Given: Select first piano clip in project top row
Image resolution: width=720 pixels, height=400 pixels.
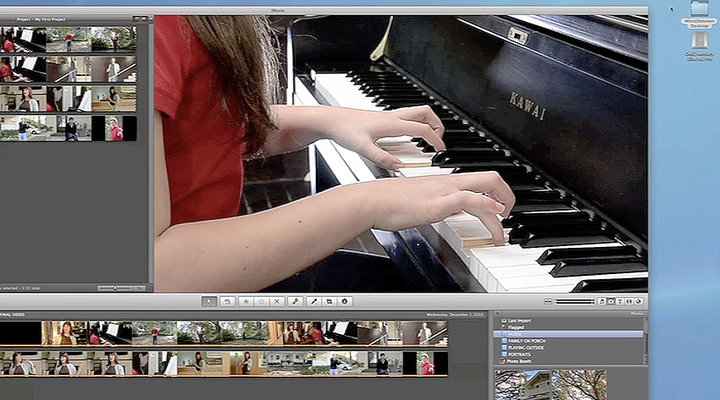Looking at the screenshot, I should pos(23,39).
